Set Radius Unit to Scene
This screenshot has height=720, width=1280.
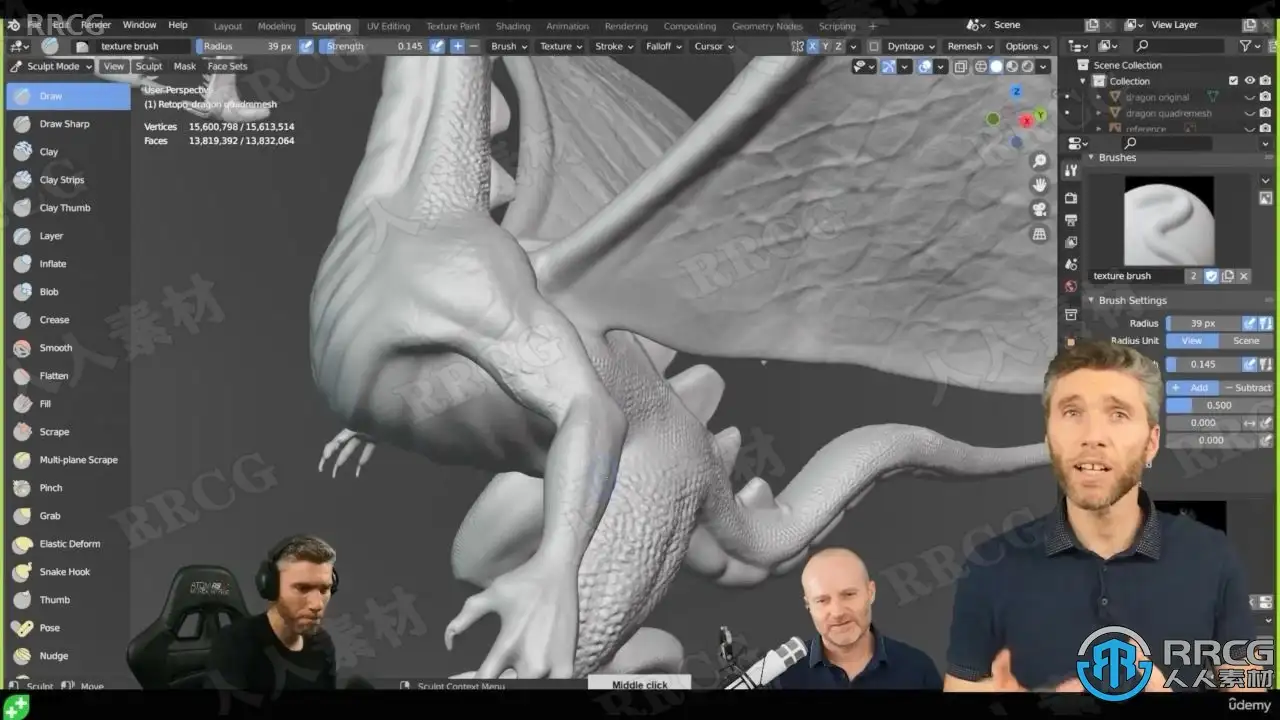coord(1246,341)
